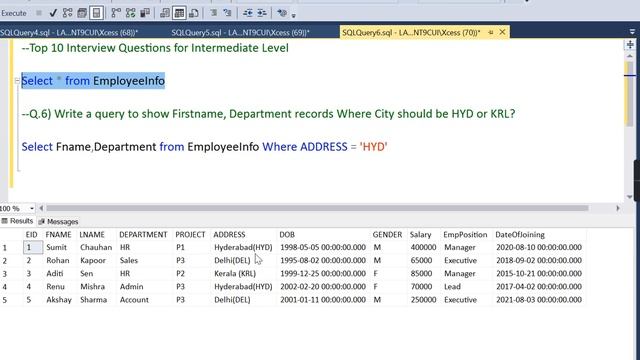Uncomment the selected lines
This screenshot has height=360, width=640.
[227, 13]
